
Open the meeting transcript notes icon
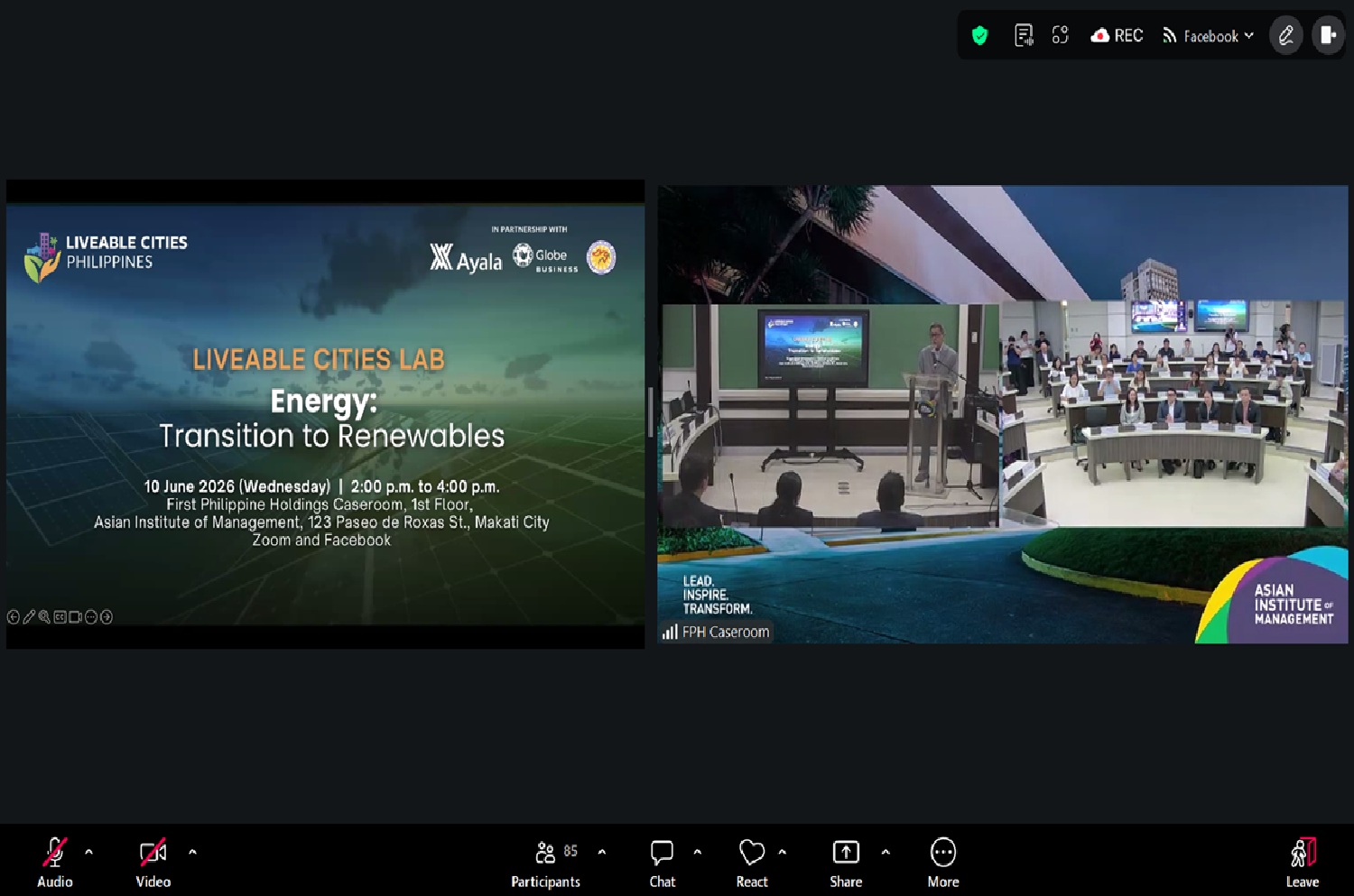[x=1024, y=36]
